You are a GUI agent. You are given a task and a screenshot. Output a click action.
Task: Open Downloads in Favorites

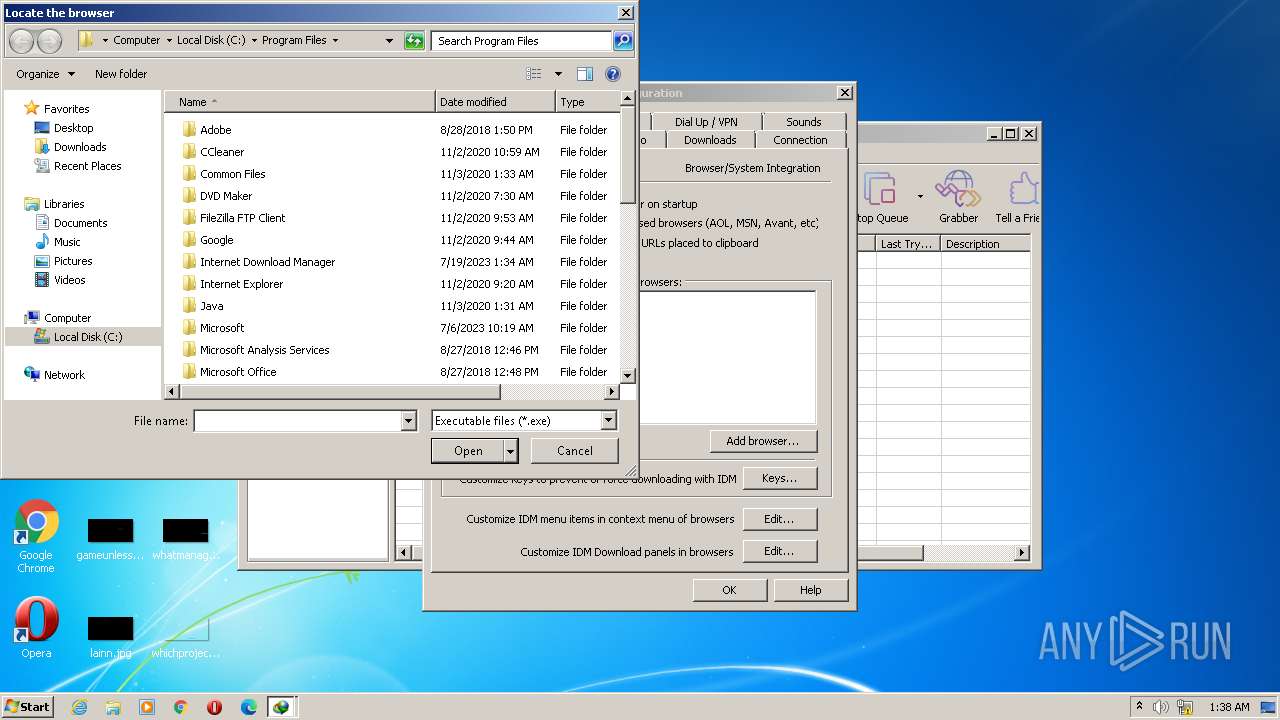(x=80, y=147)
